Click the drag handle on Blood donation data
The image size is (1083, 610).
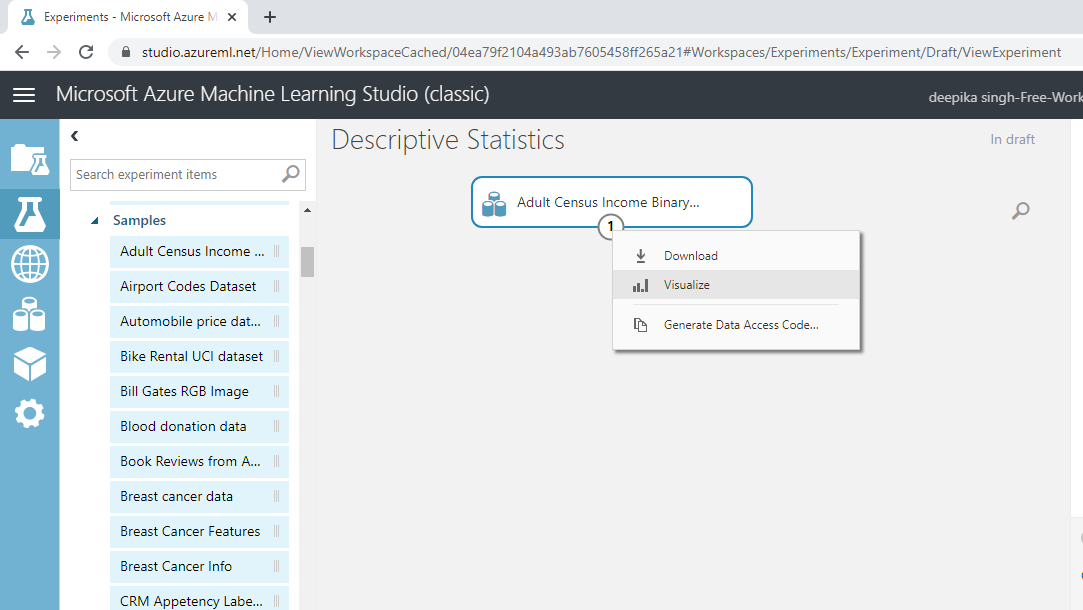(x=276, y=426)
